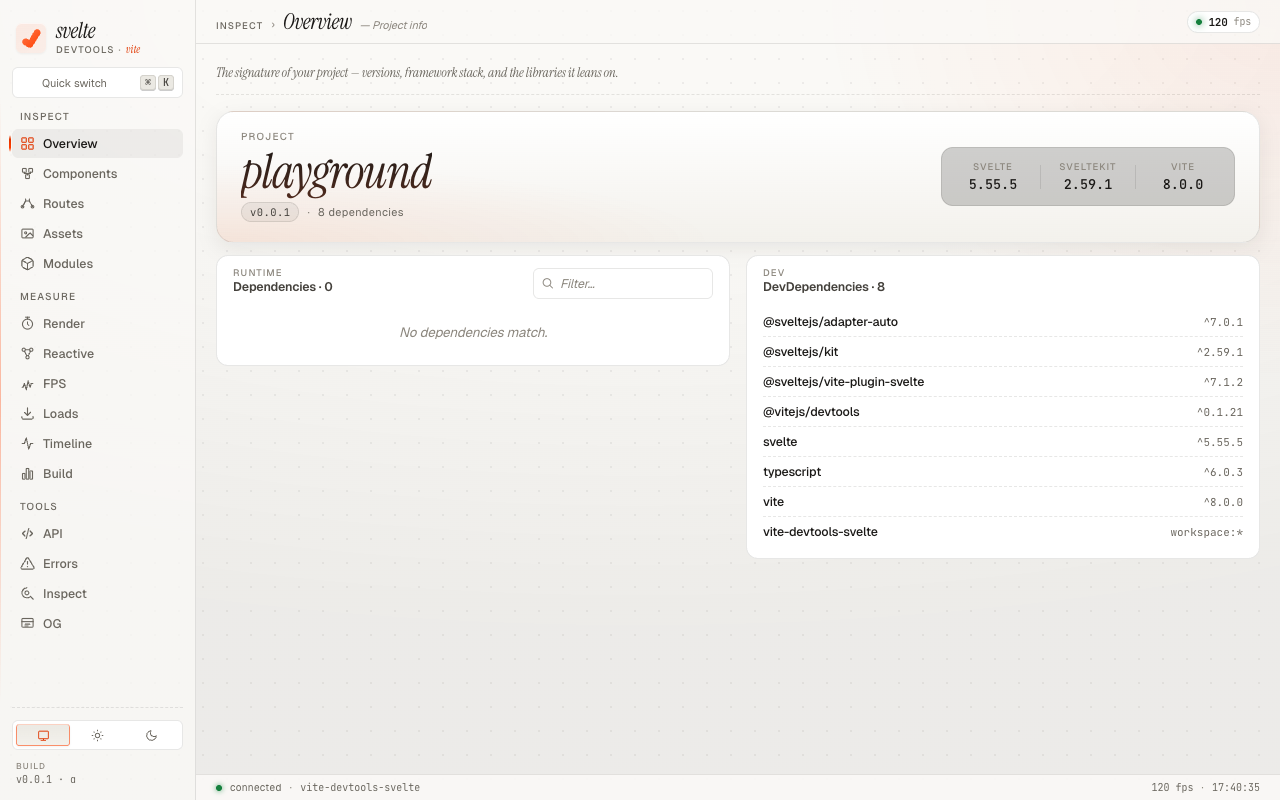
Task: Select the svelte row in DevDependencies list
Action: (1003, 442)
